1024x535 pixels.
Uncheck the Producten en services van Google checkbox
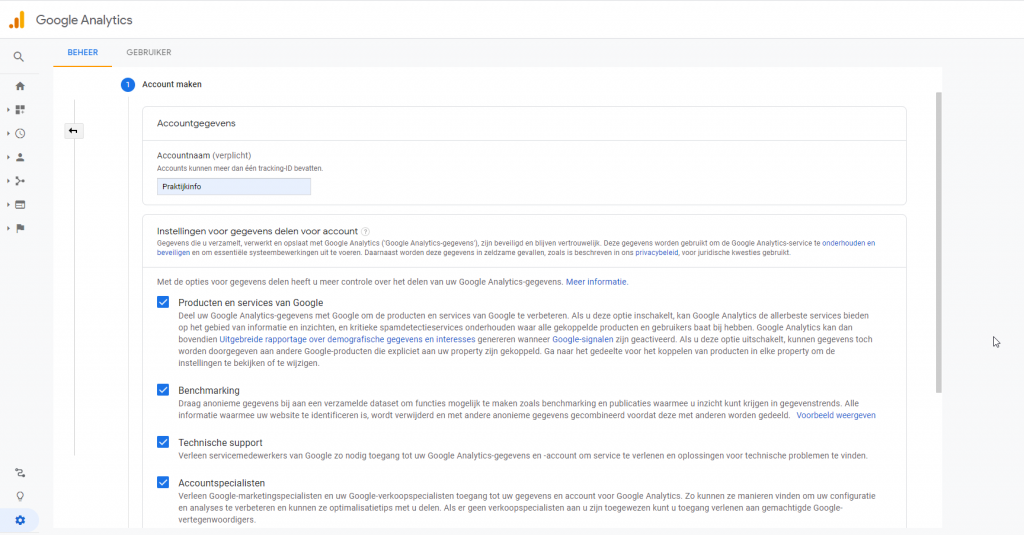163,302
